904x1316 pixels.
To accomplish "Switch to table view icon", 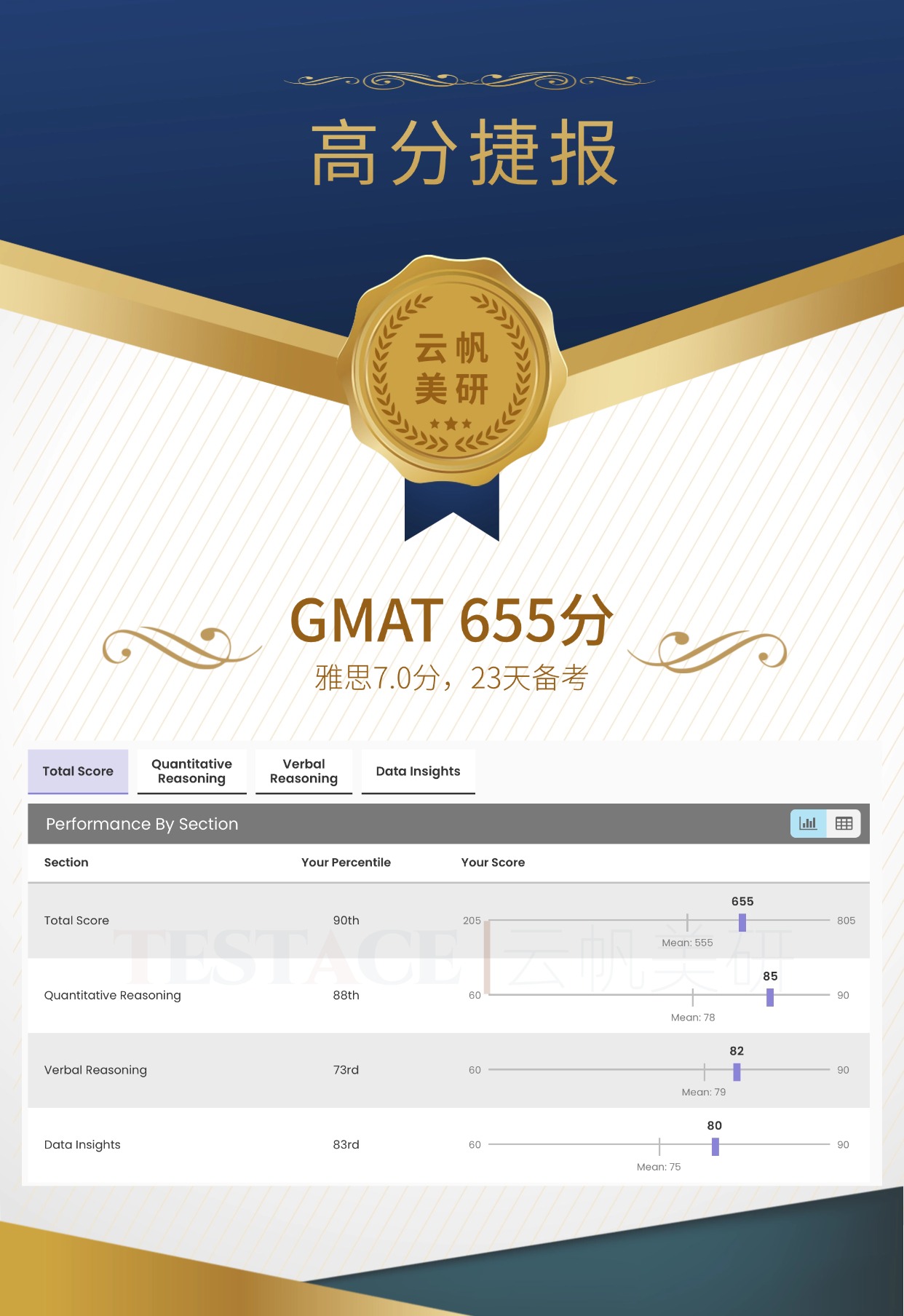I will click(x=844, y=823).
